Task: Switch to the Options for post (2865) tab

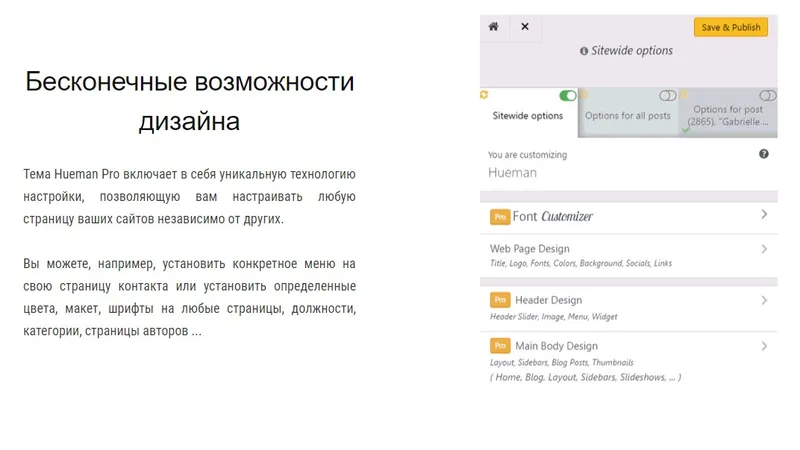Action: pos(728,113)
